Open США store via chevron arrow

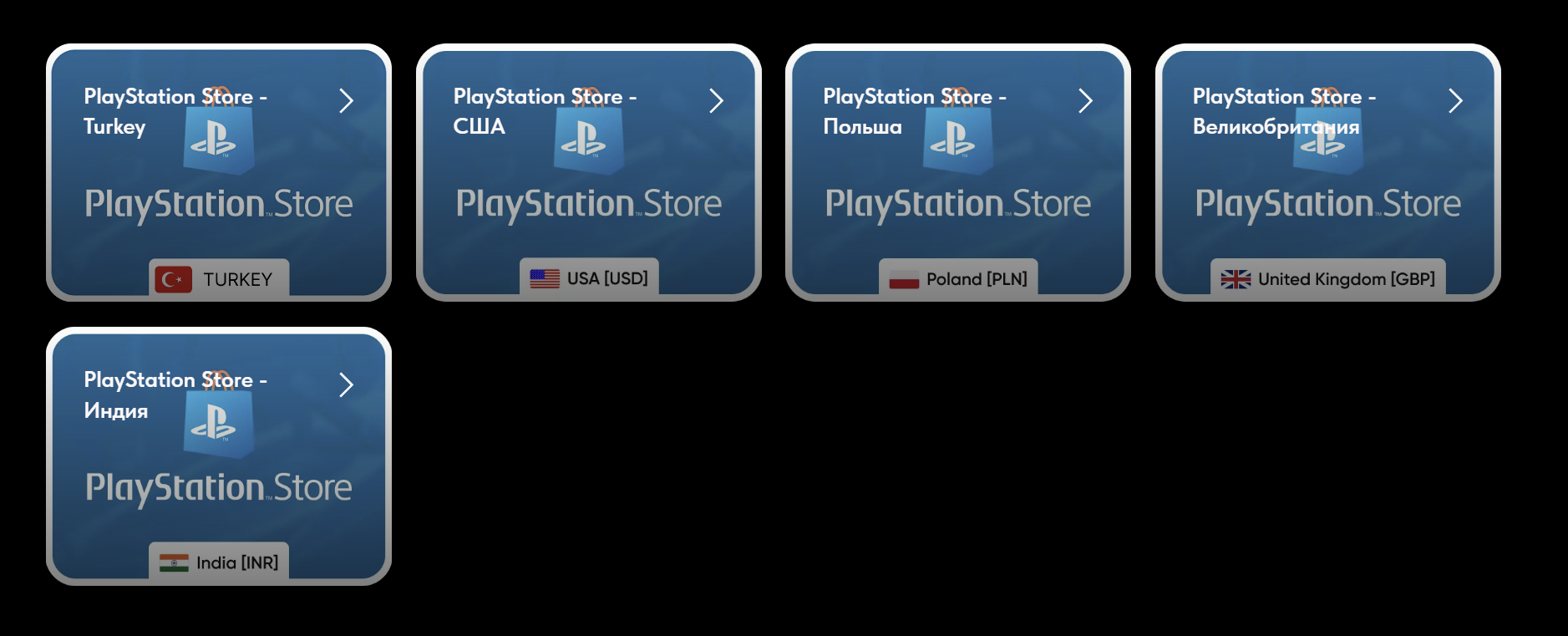tap(716, 101)
